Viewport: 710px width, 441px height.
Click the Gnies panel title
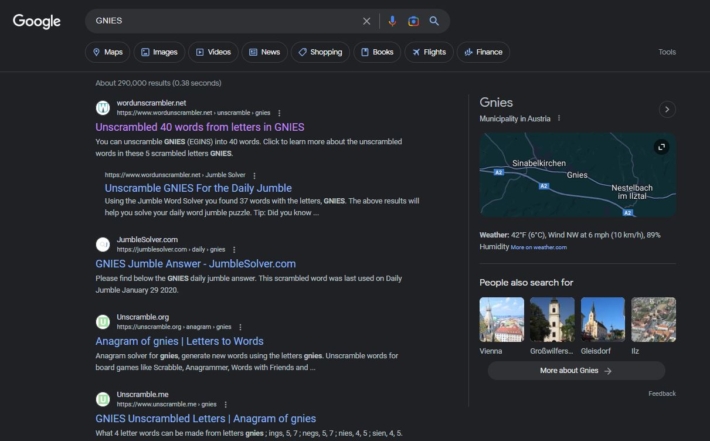[x=496, y=103]
